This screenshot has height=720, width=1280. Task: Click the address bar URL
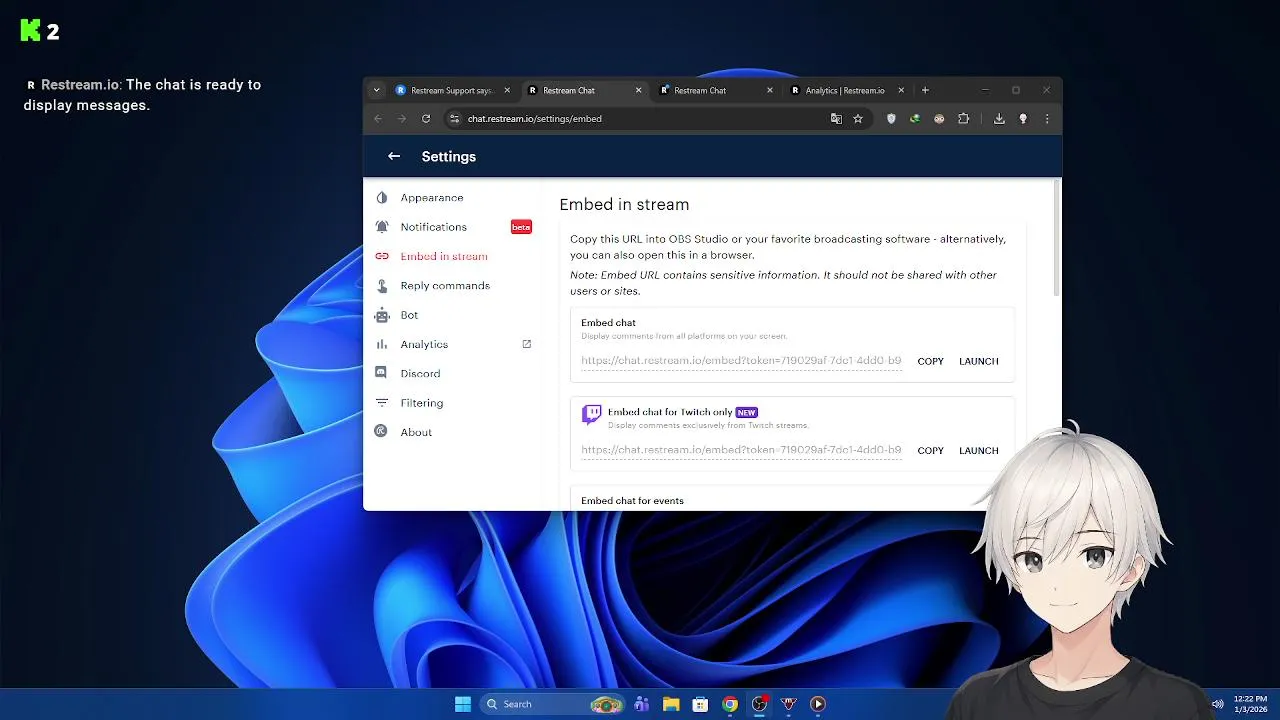coord(535,118)
